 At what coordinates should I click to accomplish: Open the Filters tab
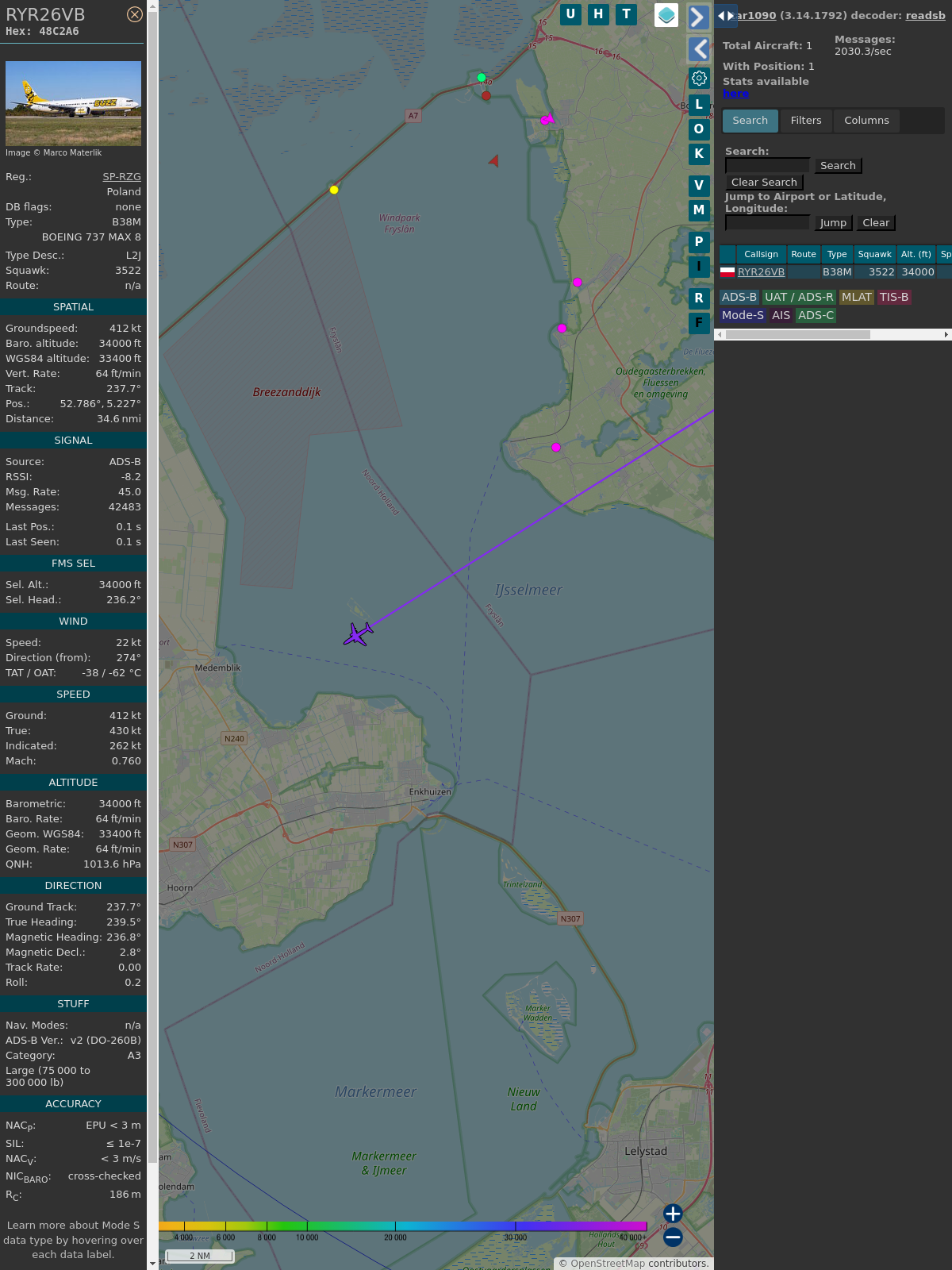click(x=806, y=121)
